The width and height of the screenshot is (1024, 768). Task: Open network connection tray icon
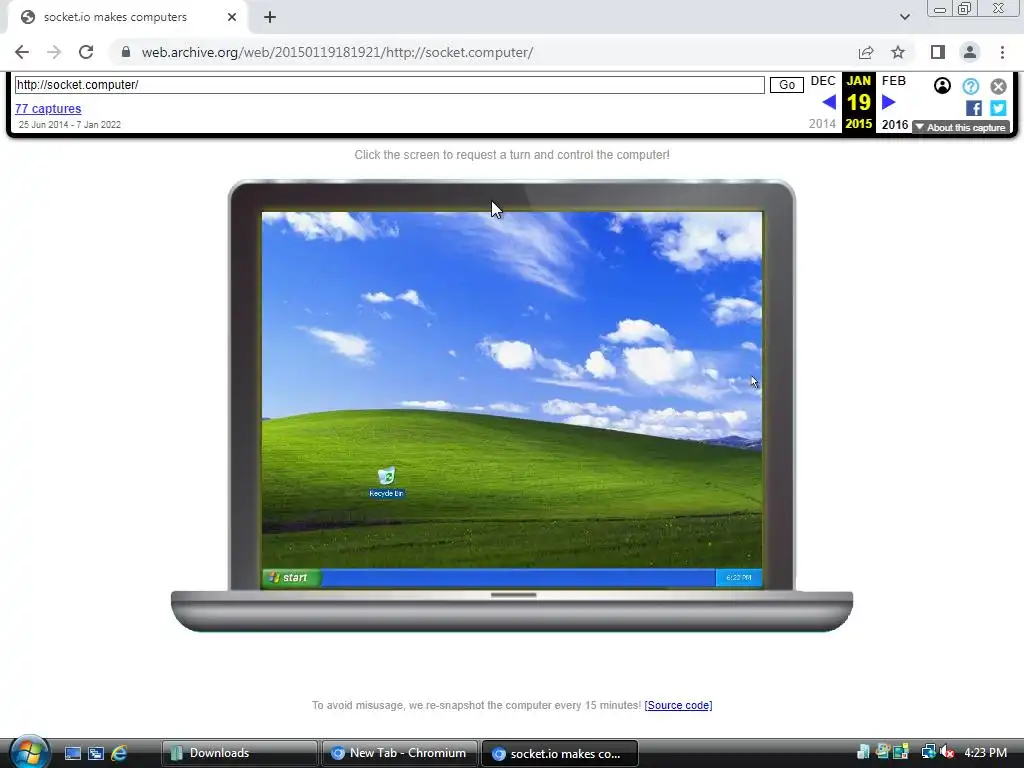coord(928,752)
